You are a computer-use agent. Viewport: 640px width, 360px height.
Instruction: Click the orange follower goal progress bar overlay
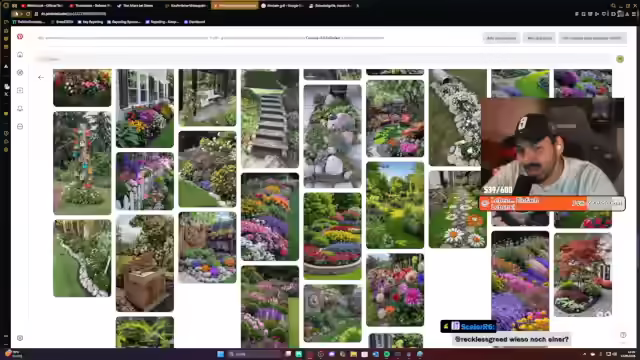click(x=552, y=203)
